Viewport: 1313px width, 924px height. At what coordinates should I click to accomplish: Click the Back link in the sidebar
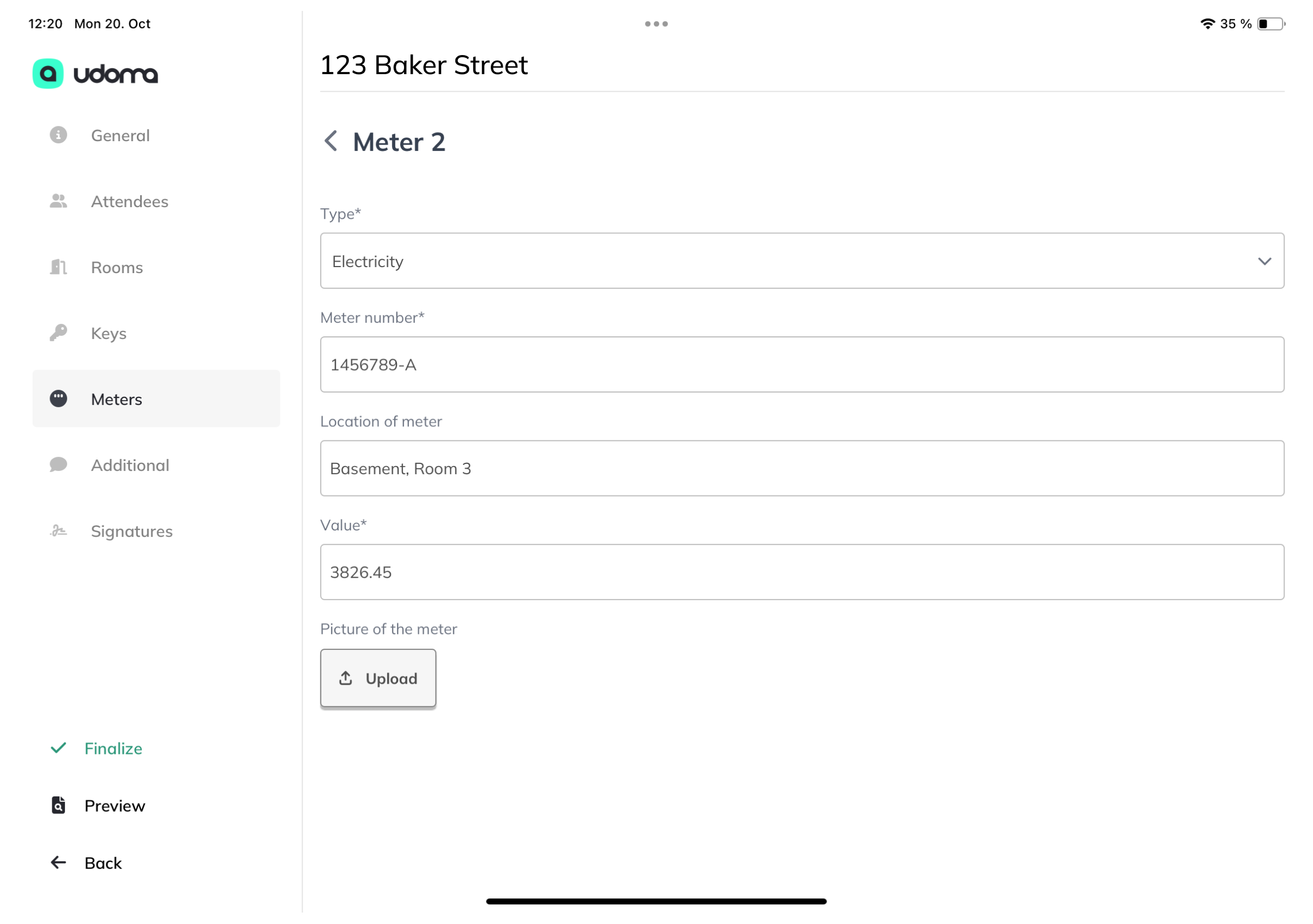[x=103, y=863]
